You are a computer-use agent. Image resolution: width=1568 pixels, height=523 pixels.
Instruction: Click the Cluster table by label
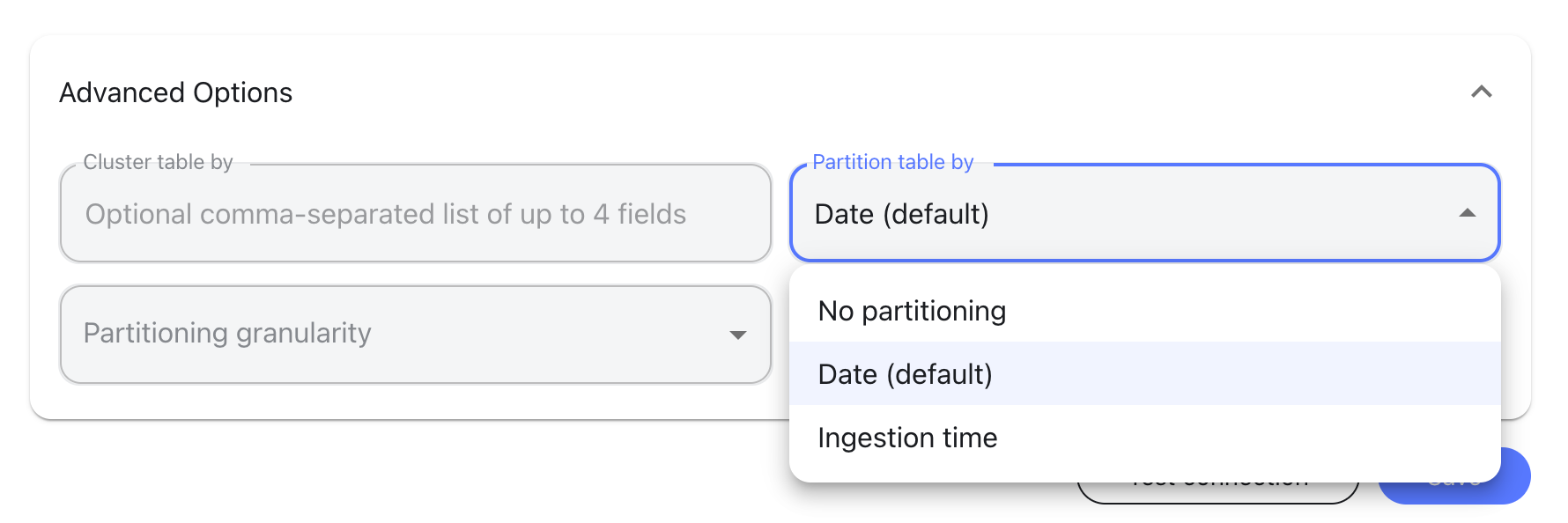pyautogui.click(x=159, y=162)
